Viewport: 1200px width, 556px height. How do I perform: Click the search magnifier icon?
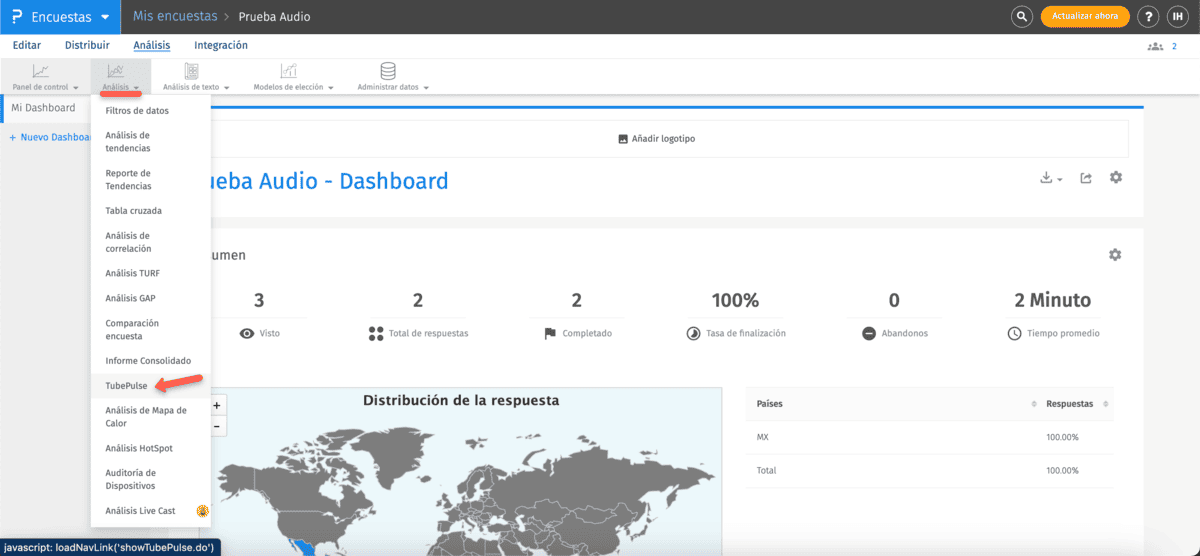point(1021,17)
